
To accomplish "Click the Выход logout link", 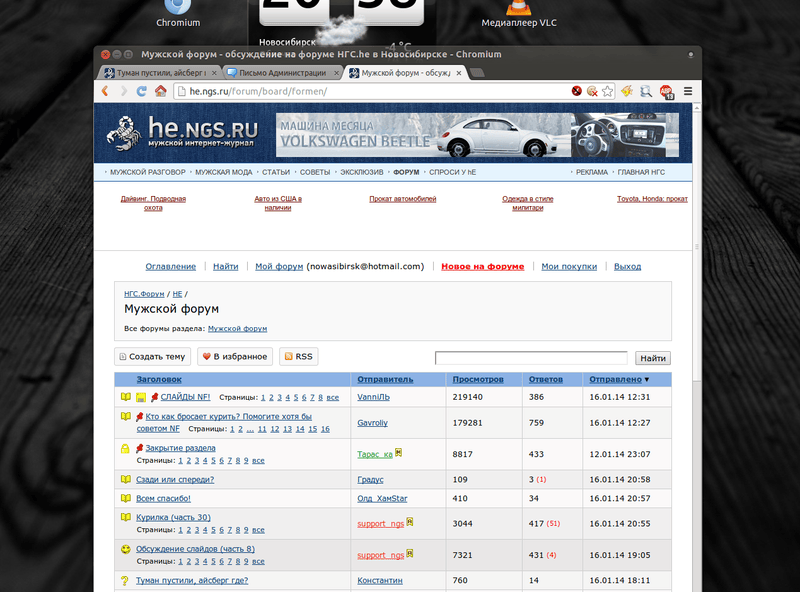I will pos(627,266).
